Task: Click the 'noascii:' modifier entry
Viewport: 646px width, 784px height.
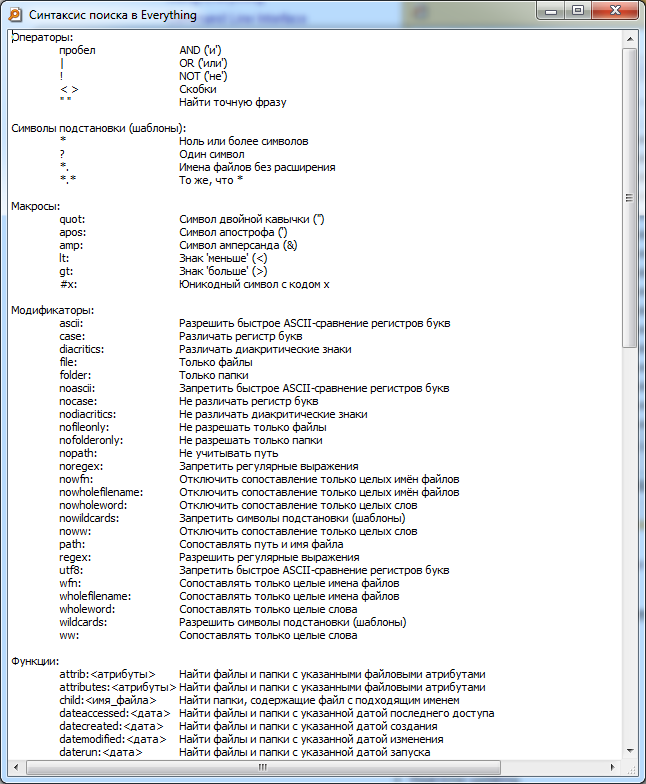Action: (x=77, y=388)
